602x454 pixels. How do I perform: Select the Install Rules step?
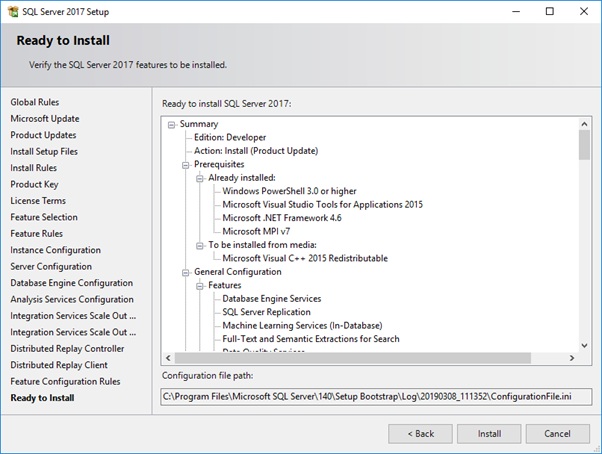33,168
